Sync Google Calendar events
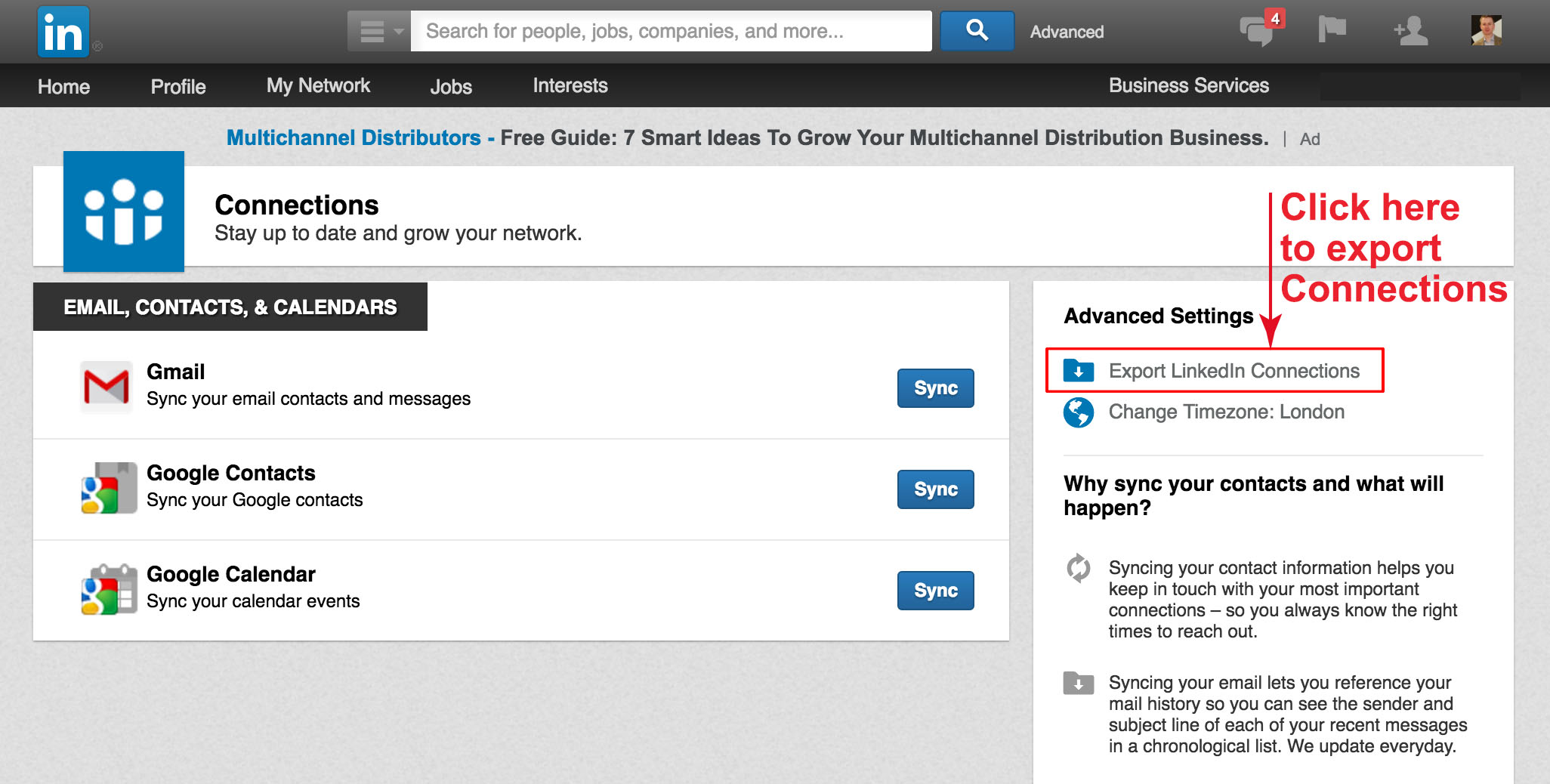Viewport: 1550px width, 784px height. click(935, 591)
